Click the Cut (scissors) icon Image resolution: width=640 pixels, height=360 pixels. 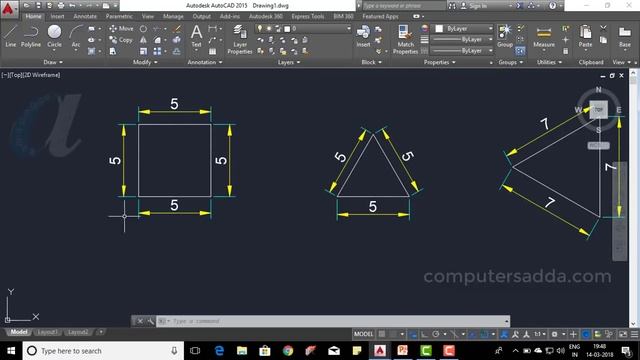603,28
